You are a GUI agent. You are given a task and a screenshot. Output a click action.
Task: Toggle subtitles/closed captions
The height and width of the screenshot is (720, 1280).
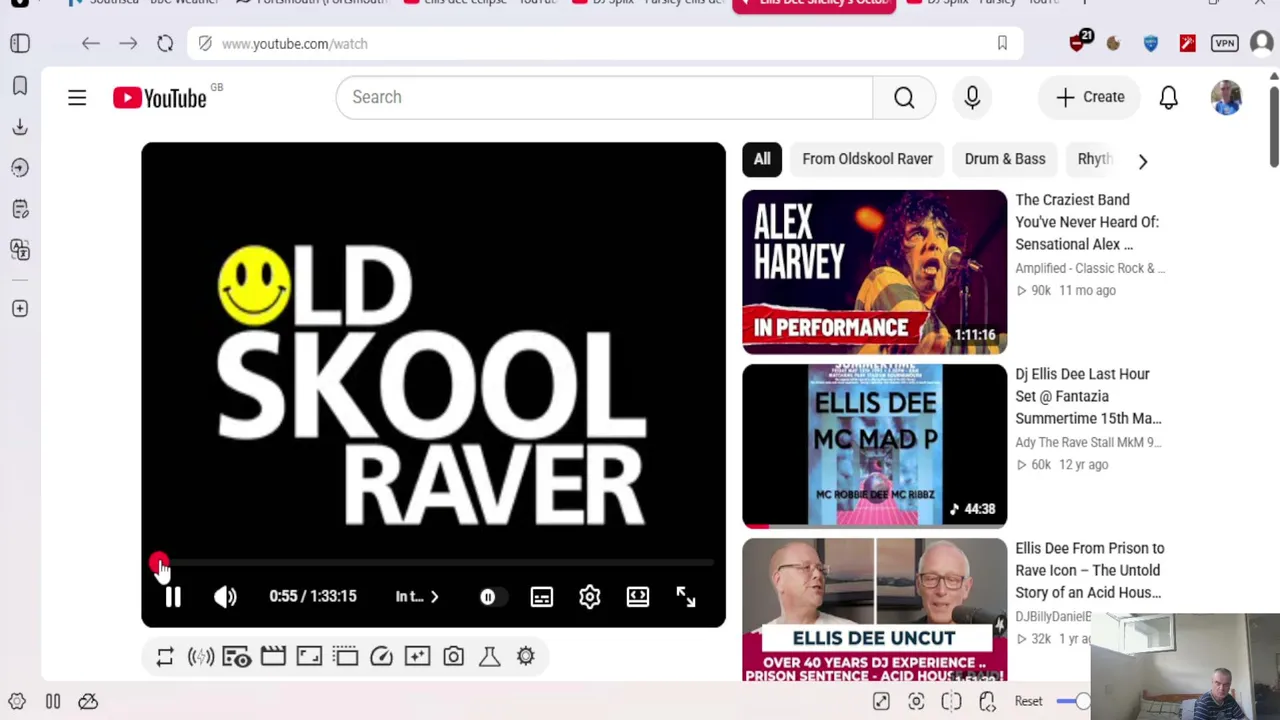click(541, 597)
